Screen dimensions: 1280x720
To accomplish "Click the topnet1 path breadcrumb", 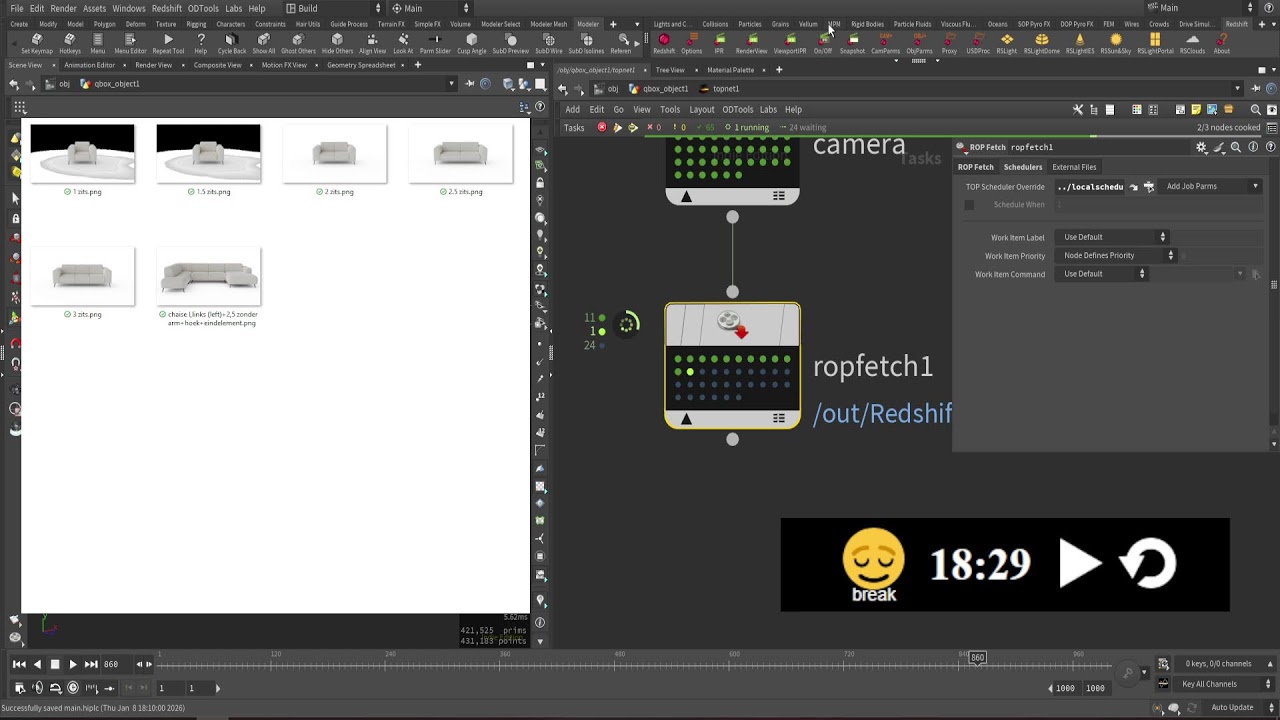I will [720, 88].
